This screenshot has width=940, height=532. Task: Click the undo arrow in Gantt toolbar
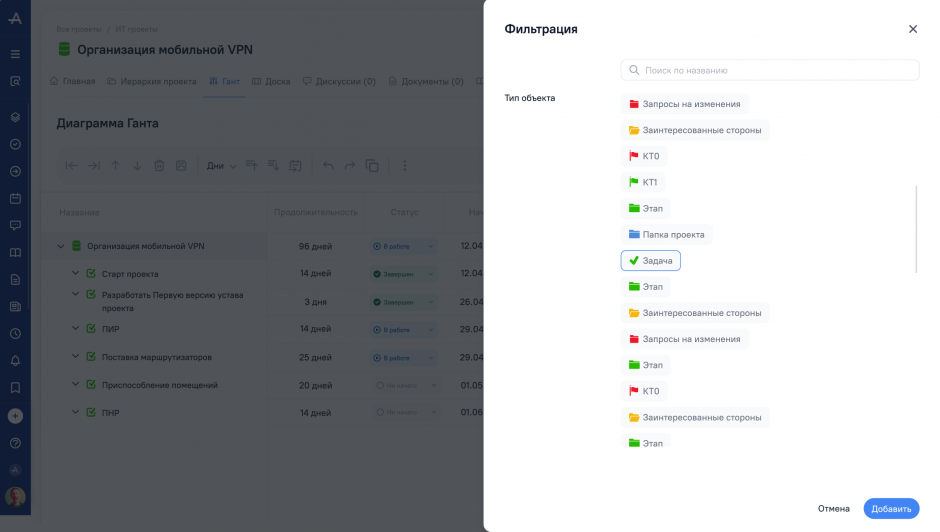[328, 166]
